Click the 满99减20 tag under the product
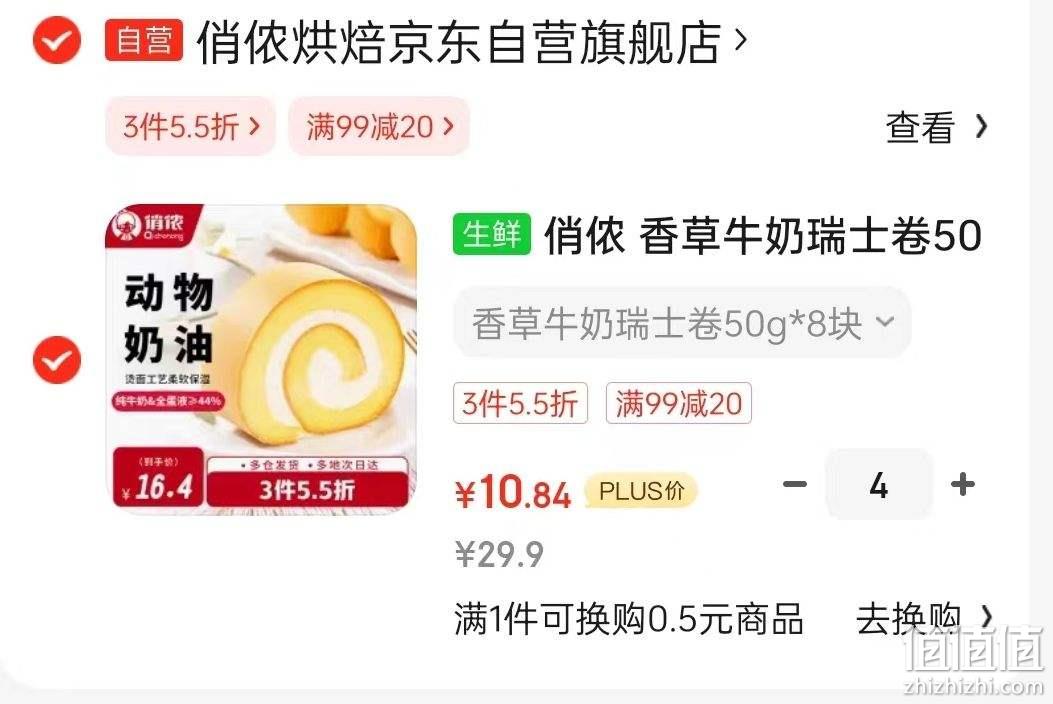1053x704 pixels. pos(678,403)
